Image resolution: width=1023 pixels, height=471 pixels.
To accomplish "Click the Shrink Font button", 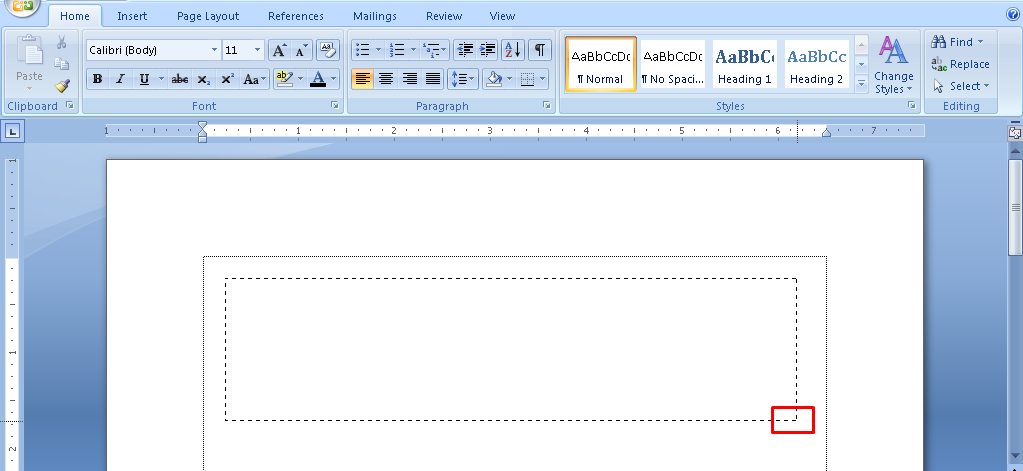I will (301, 50).
